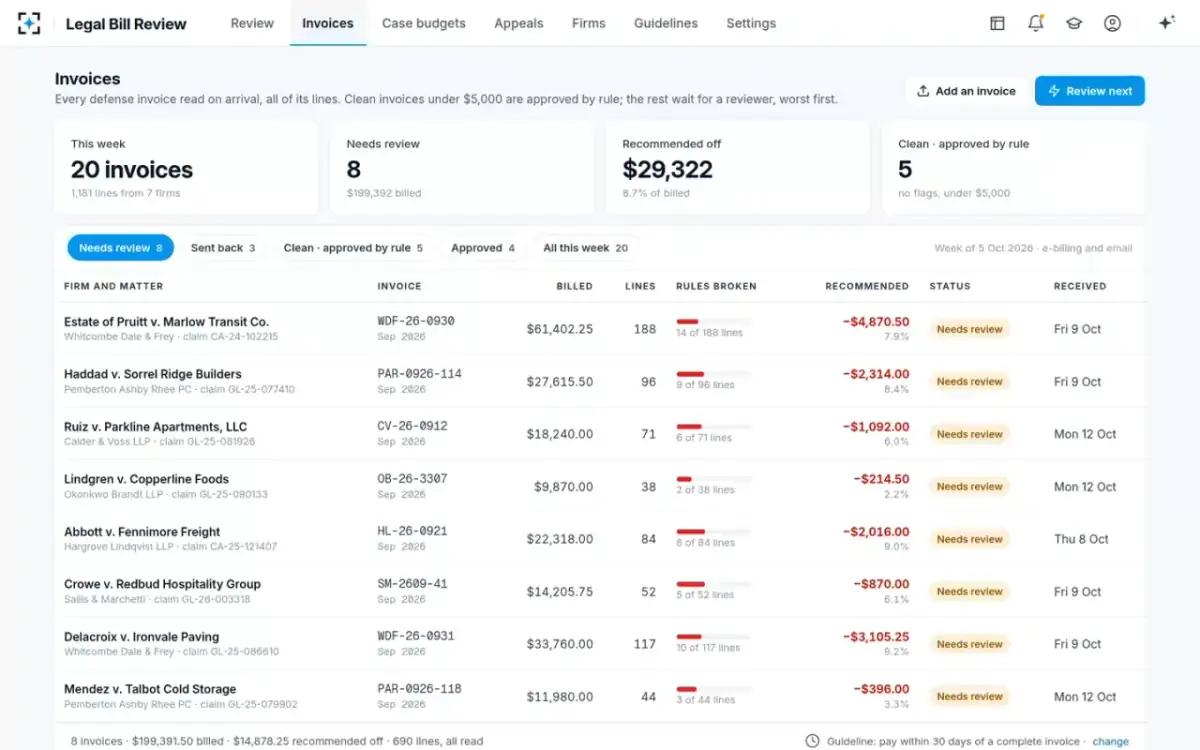Sort by Rules Broken column header
The width and height of the screenshot is (1200, 750).
click(x=716, y=286)
